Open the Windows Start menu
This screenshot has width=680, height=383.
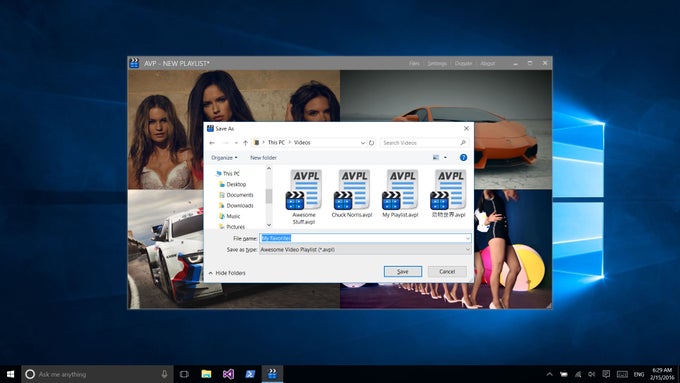(x=10, y=374)
